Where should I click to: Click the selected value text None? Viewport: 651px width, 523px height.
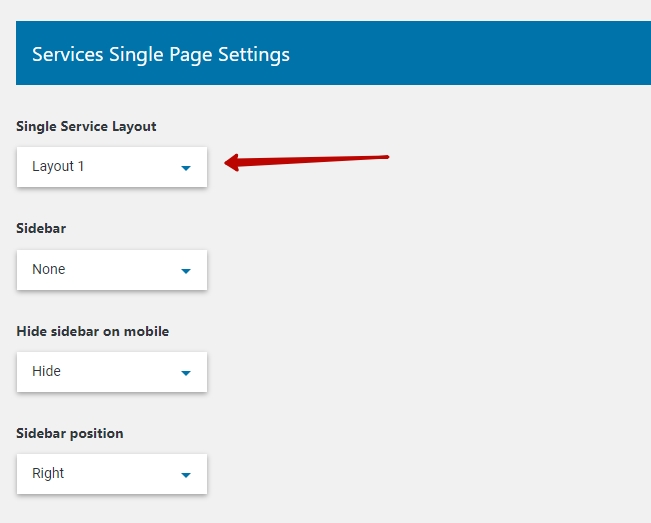pyautogui.click(x=48, y=269)
